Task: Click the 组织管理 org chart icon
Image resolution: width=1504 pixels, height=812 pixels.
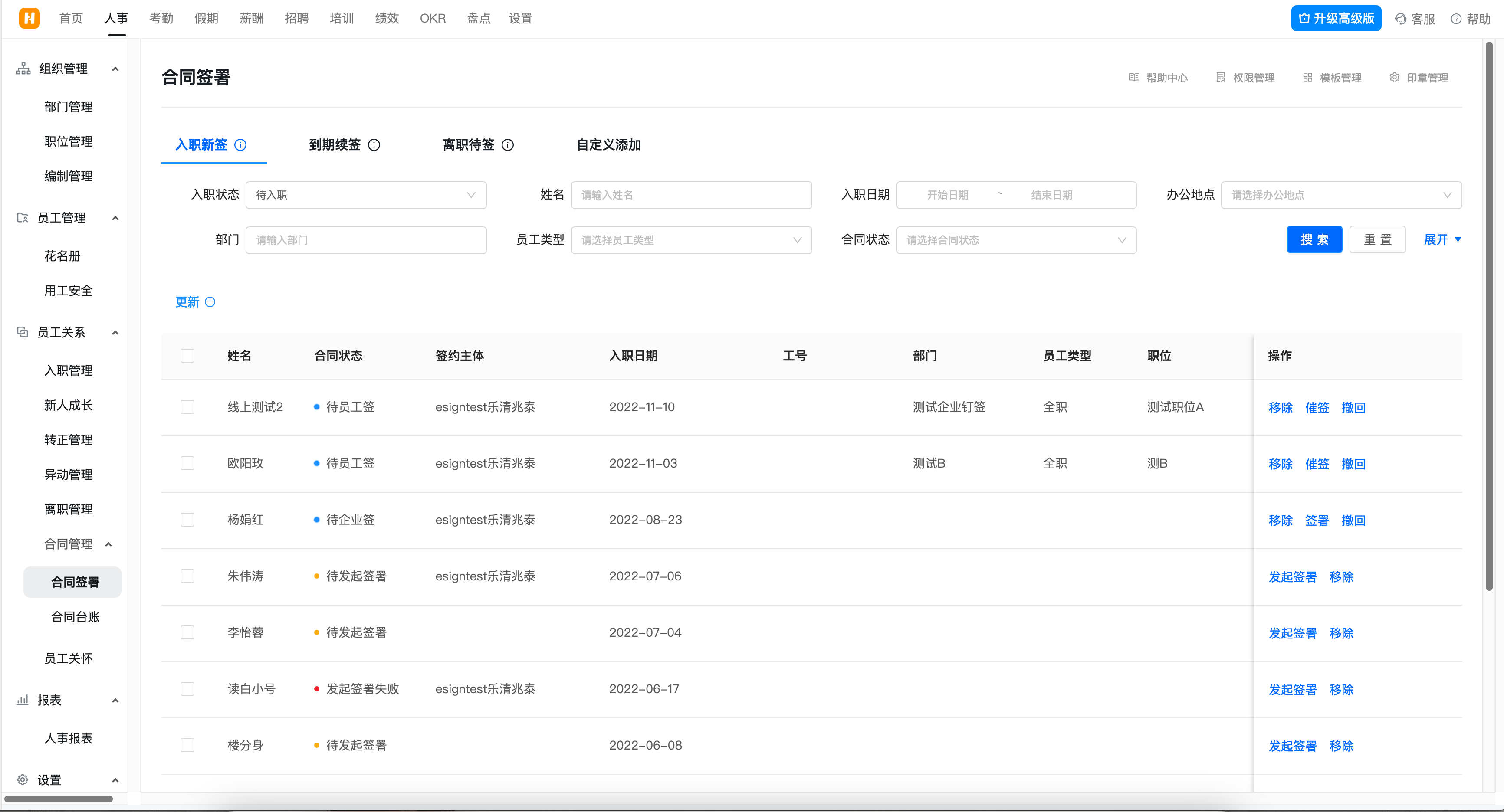Action: [23, 68]
